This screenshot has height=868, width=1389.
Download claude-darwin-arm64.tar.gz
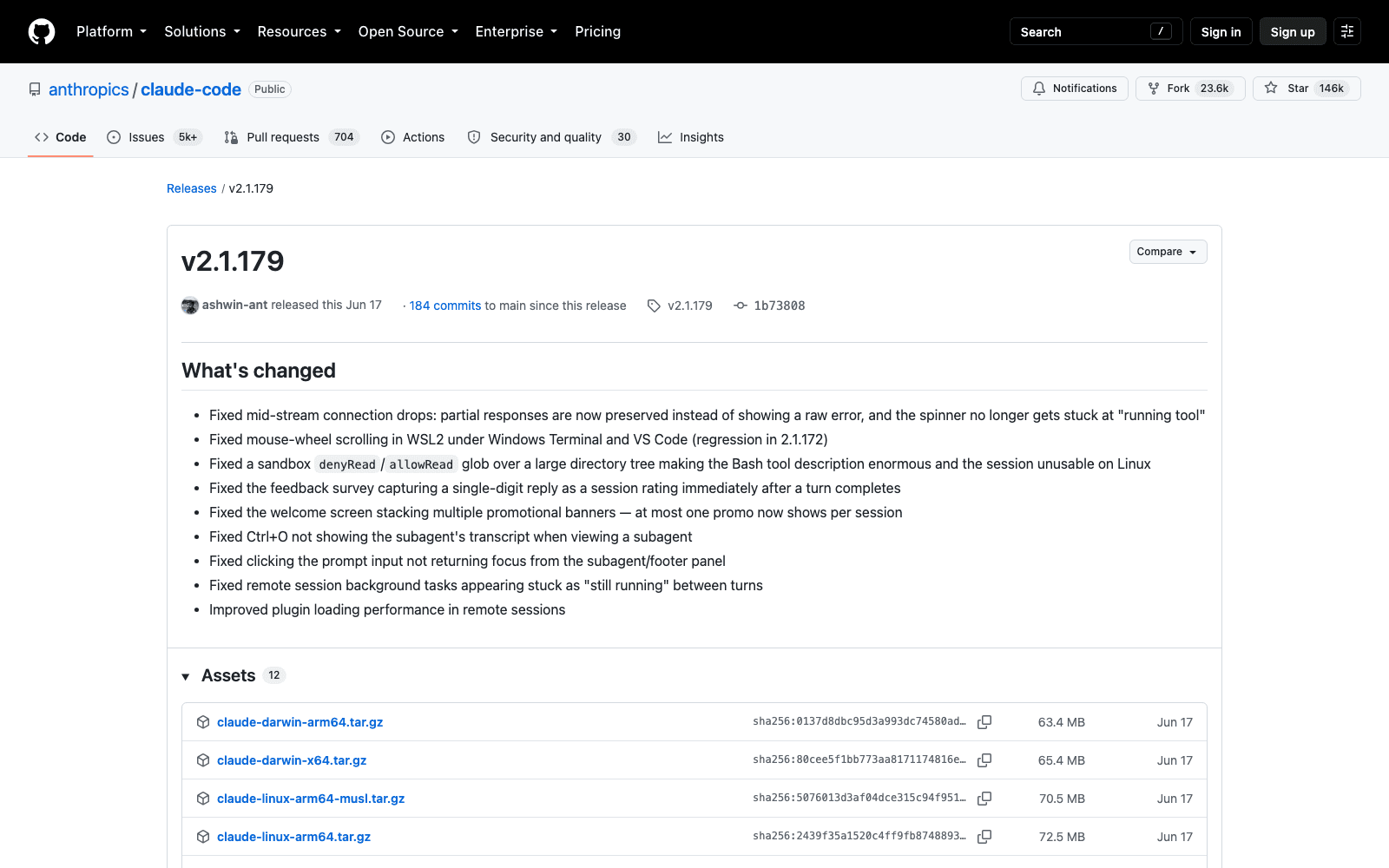point(300,722)
